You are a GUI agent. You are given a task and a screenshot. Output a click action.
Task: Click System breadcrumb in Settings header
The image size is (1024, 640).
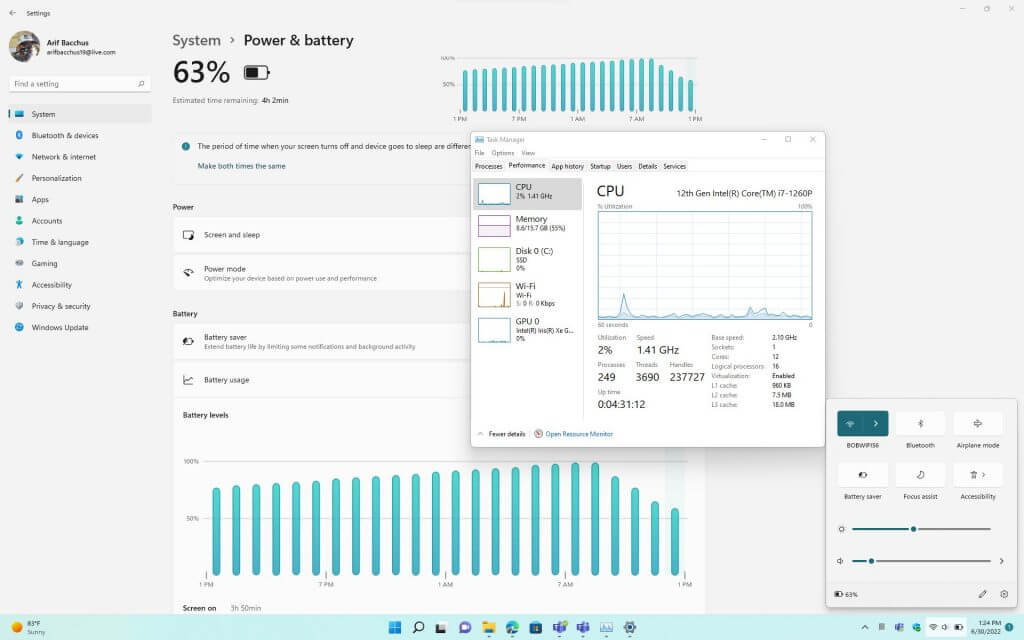[196, 40]
